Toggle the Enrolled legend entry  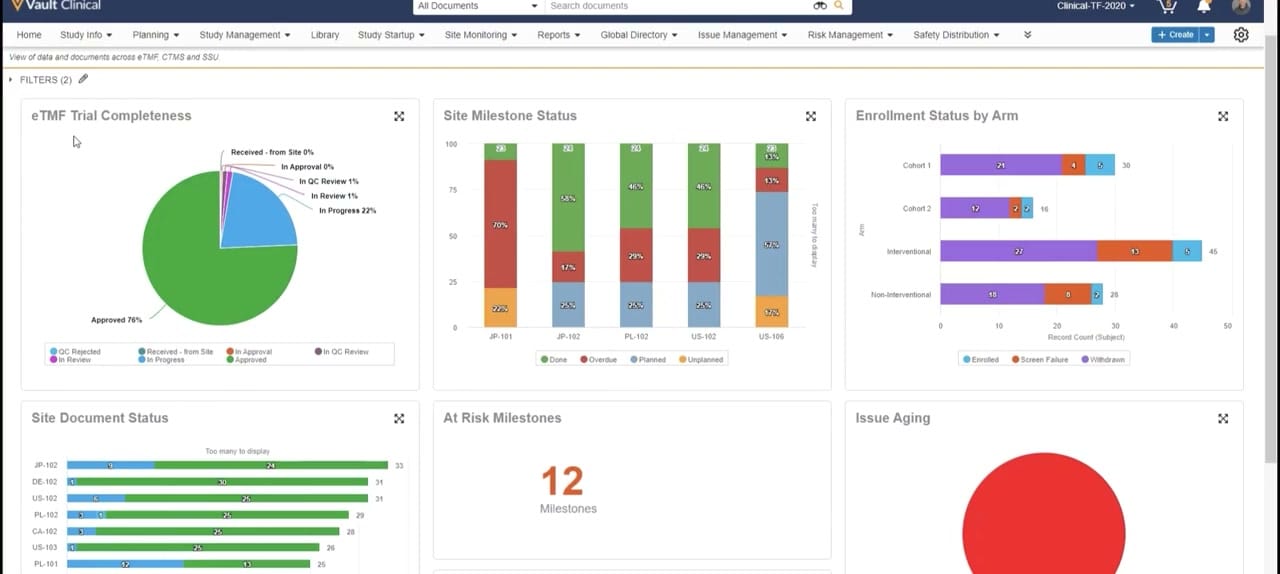980,359
